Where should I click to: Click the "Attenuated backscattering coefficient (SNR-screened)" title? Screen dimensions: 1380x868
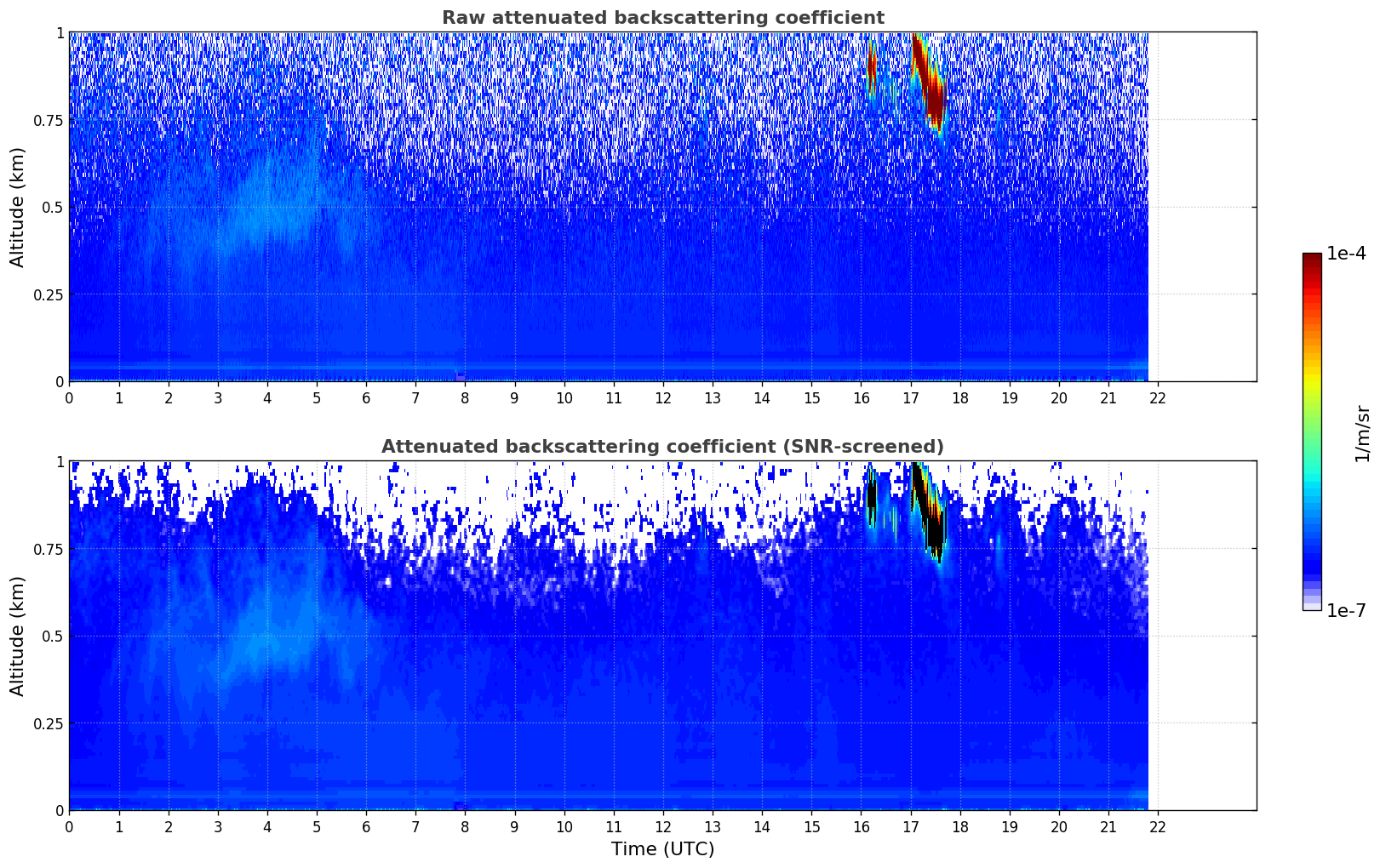tap(662, 447)
